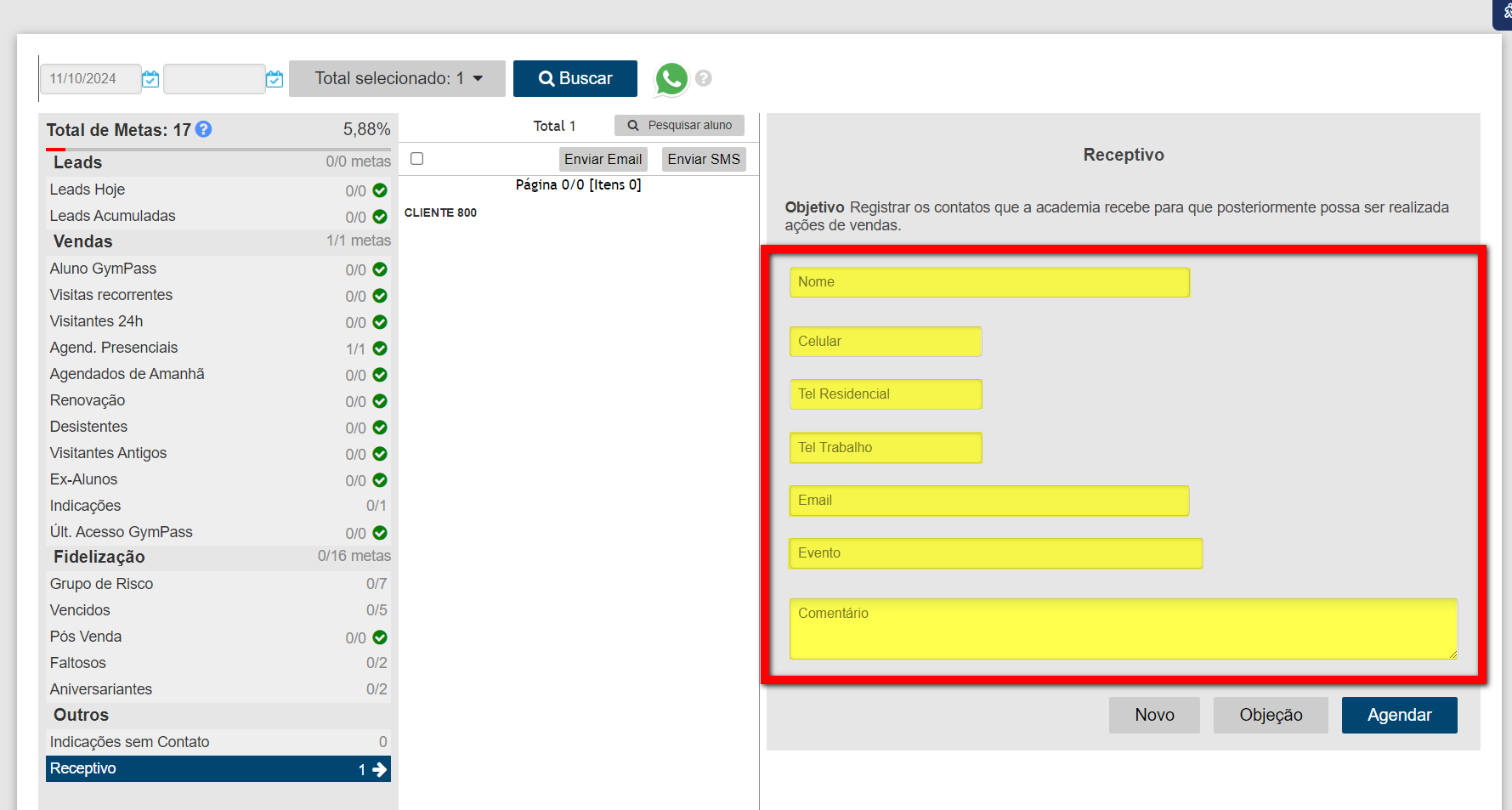Click Pesquisar aluno search button
The width and height of the screenshot is (1512, 810).
679,125
